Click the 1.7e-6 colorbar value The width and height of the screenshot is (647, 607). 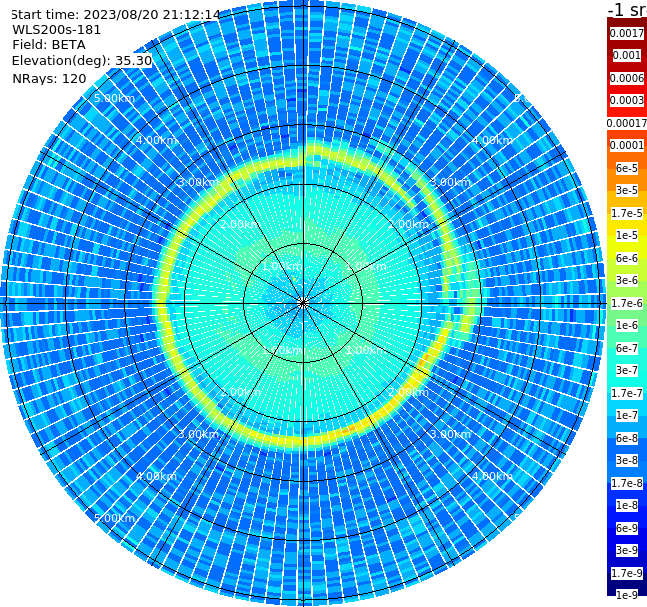coord(627,303)
